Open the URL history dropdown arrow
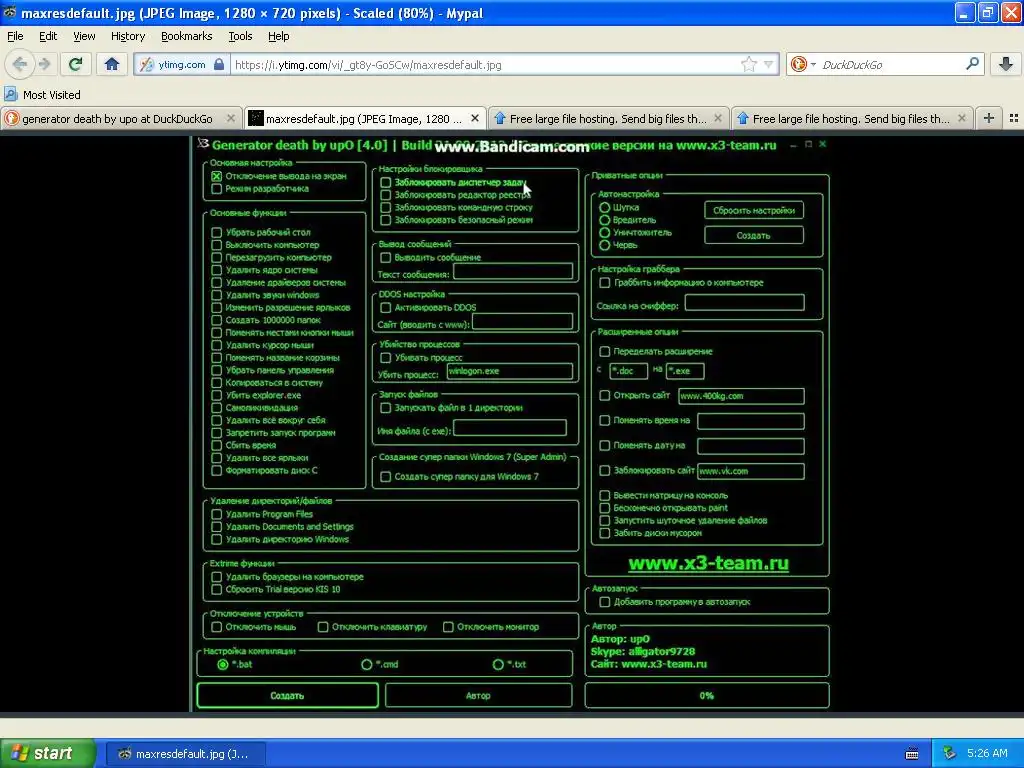Viewport: 1024px width, 768px height. (769, 64)
